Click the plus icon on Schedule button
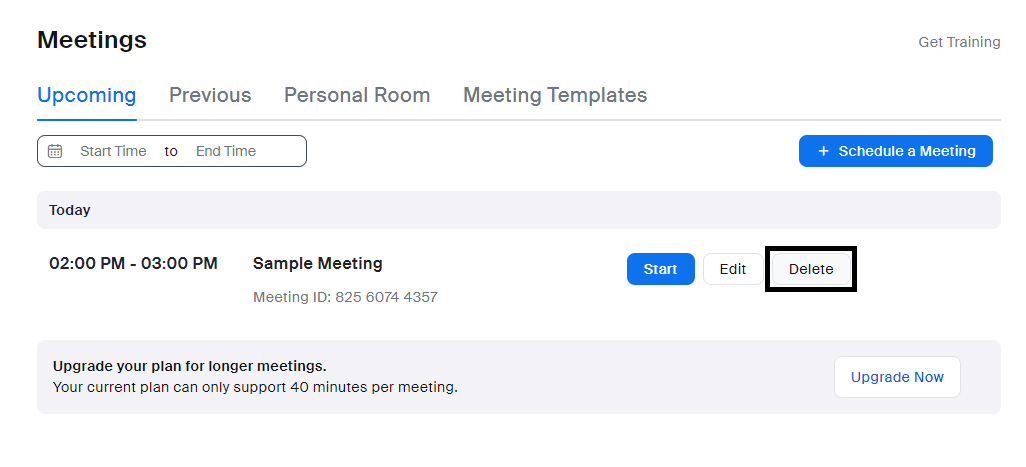1026x467 pixels. pos(823,151)
